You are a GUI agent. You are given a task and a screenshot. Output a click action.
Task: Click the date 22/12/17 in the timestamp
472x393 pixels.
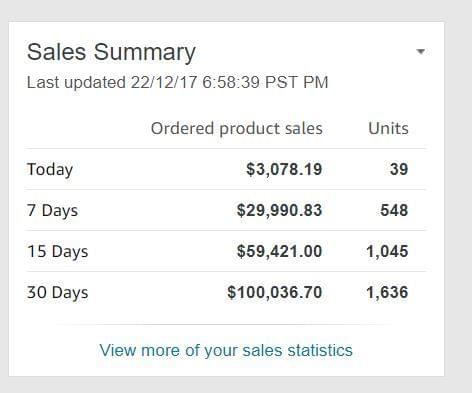pos(163,82)
